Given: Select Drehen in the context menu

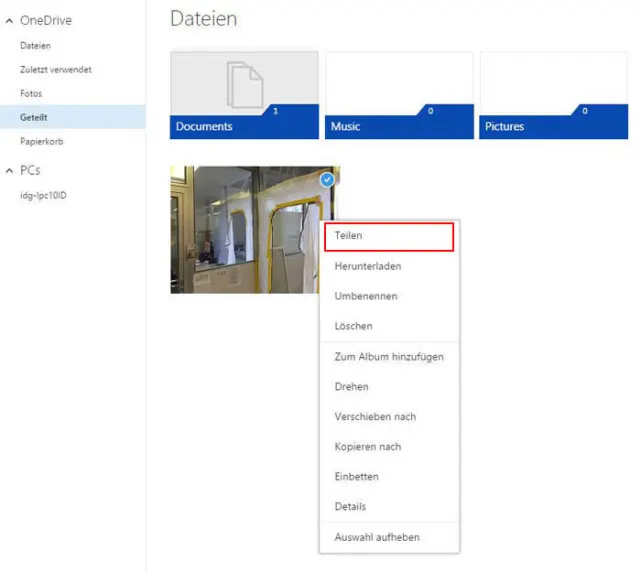Looking at the screenshot, I should pos(389,387).
